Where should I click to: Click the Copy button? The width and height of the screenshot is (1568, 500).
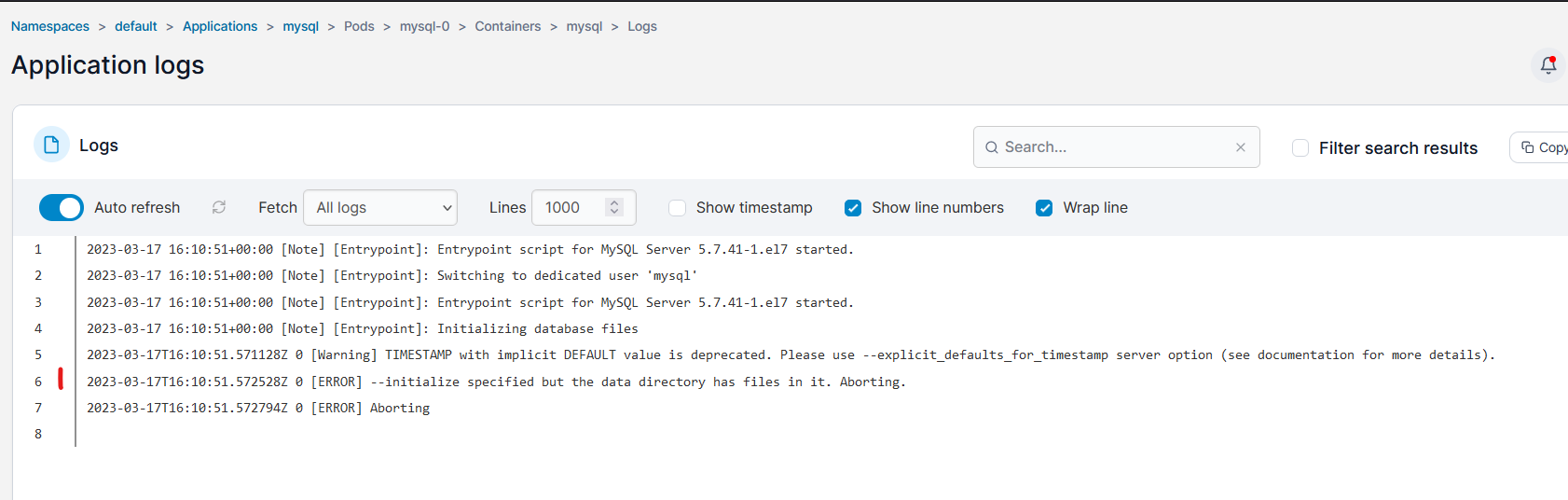pyautogui.click(x=1541, y=147)
